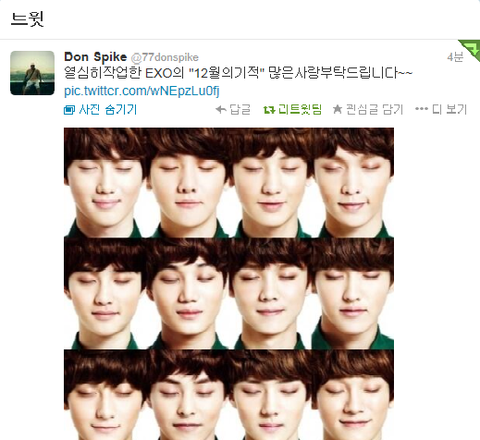This screenshot has height=440, width=480.
Task: Click the photo icon beside 사진 숨기기
Action: [x=69, y=110]
